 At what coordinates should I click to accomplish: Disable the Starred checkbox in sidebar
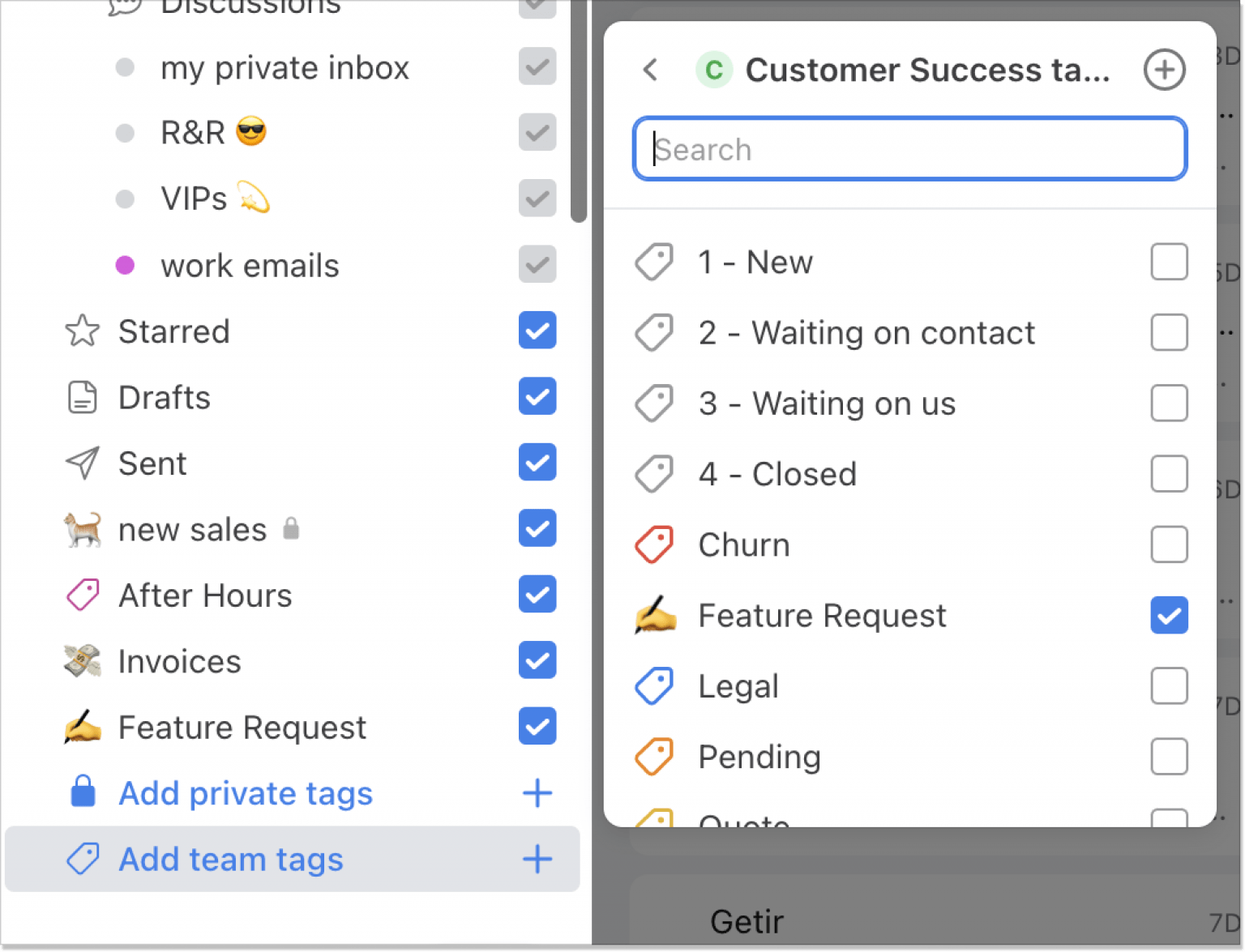(537, 331)
